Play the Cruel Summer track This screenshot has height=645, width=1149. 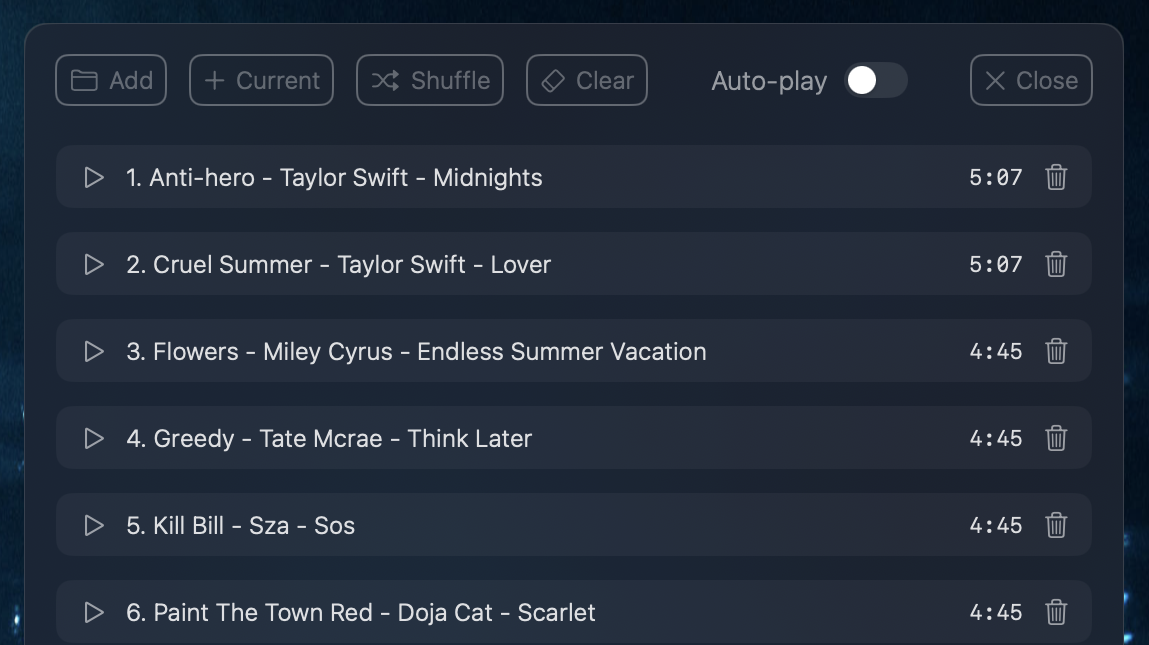94,265
